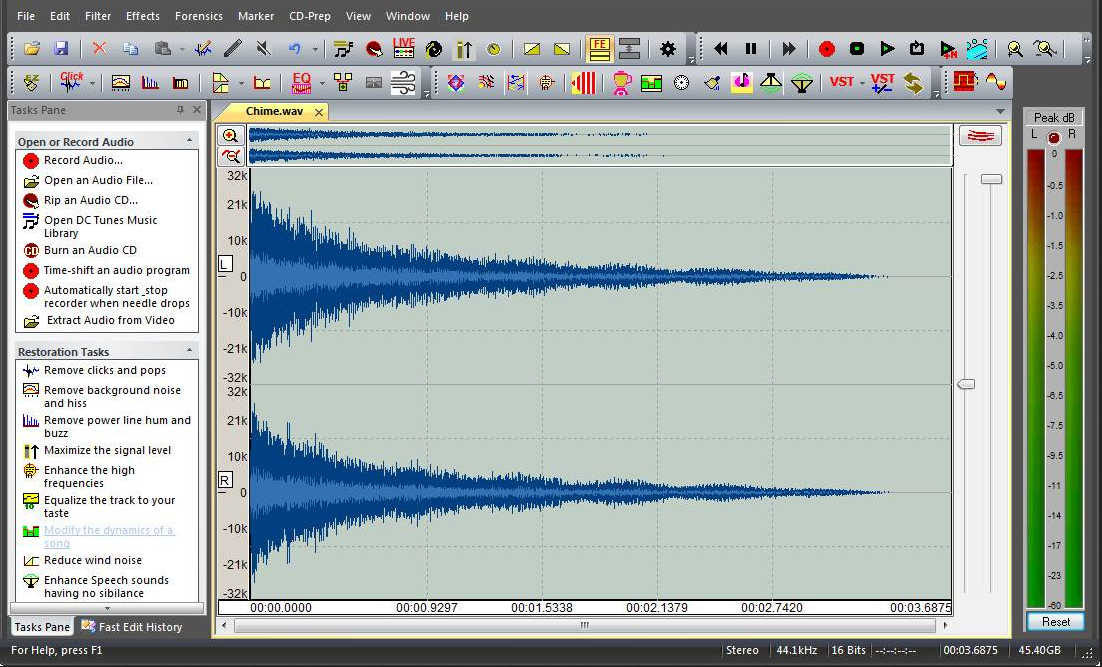1102x667 pixels.
Task: Pause playback
Action: [x=751, y=48]
